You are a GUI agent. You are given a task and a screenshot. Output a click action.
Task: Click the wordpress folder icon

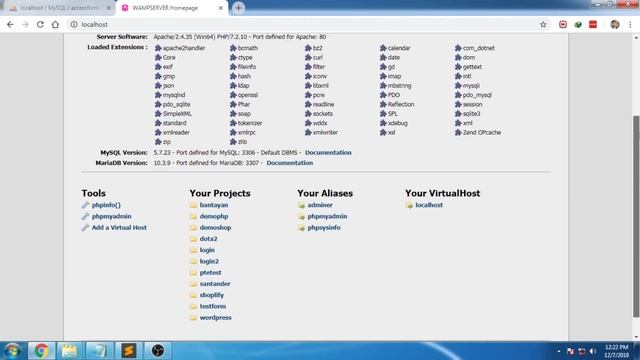pyautogui.click(x=193, y=317)
